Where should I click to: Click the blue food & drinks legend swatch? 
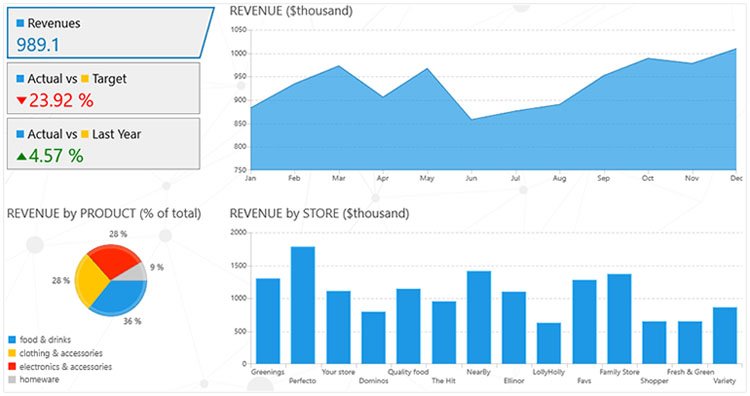pyautogui.click(x=12, y=340)
